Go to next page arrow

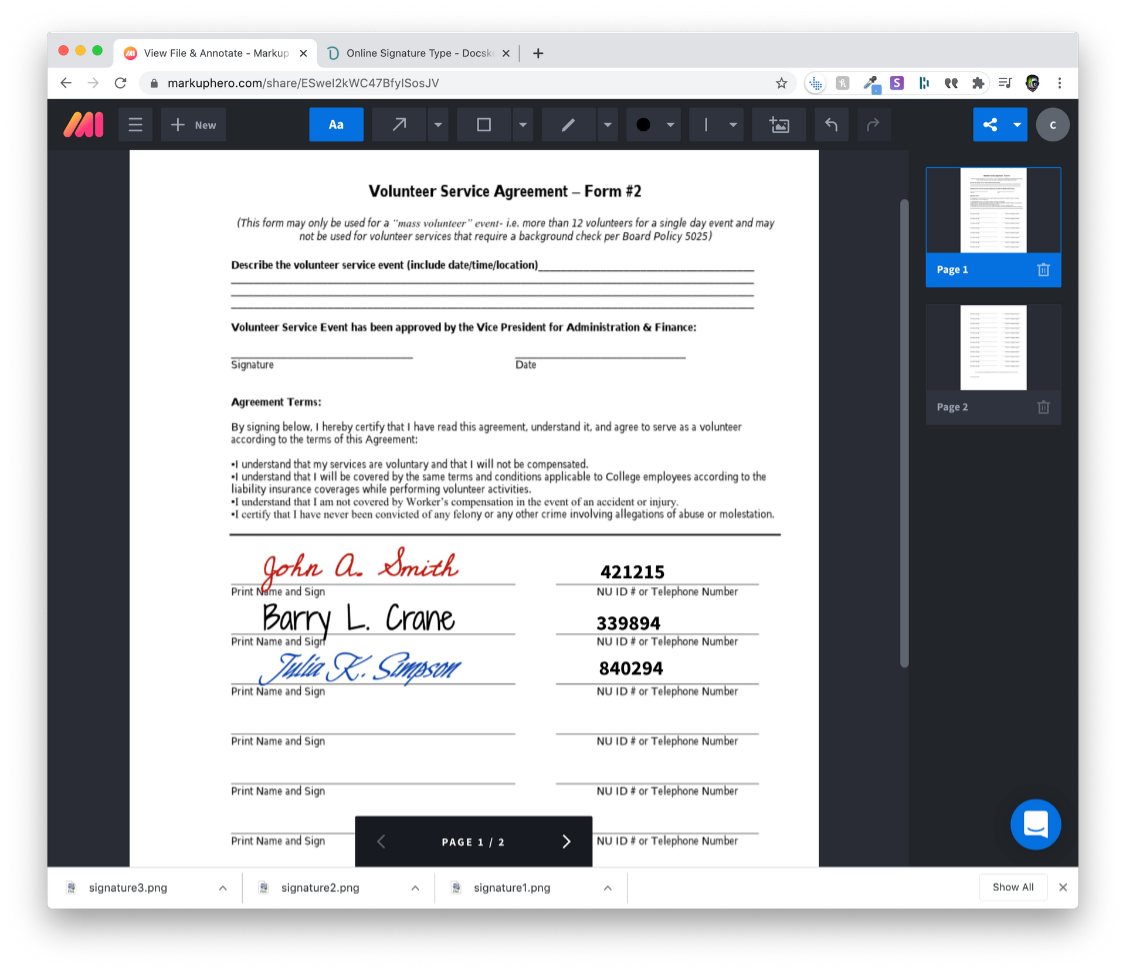pos(566,841)
